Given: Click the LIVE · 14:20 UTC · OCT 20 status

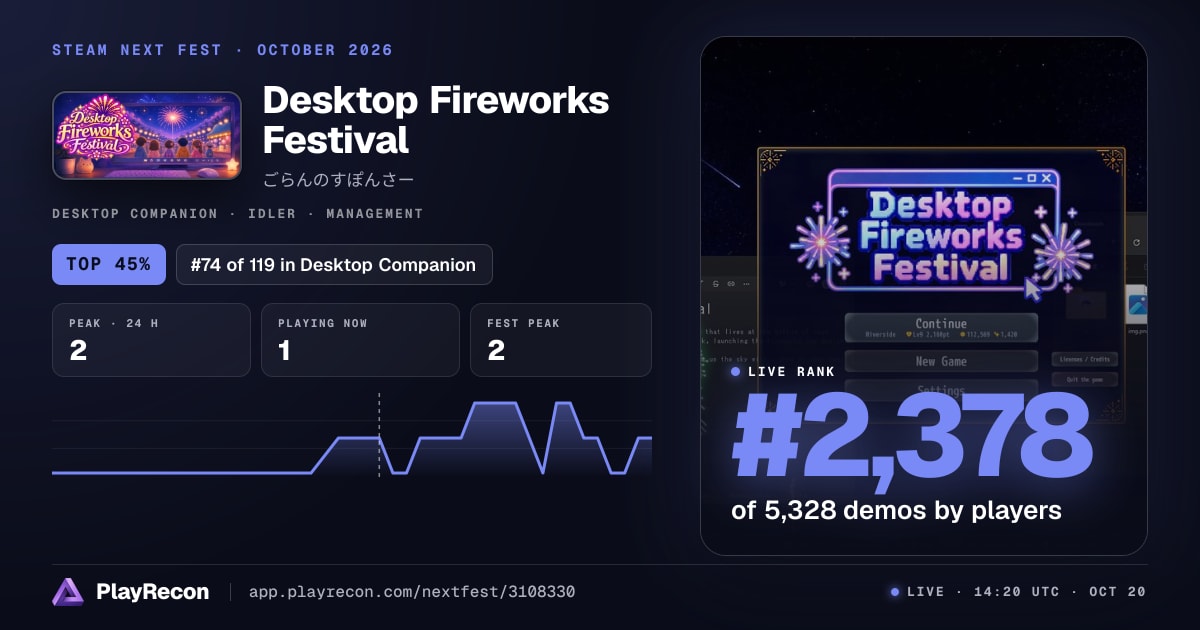Looking at the screenshot, I should point(1018,592).
